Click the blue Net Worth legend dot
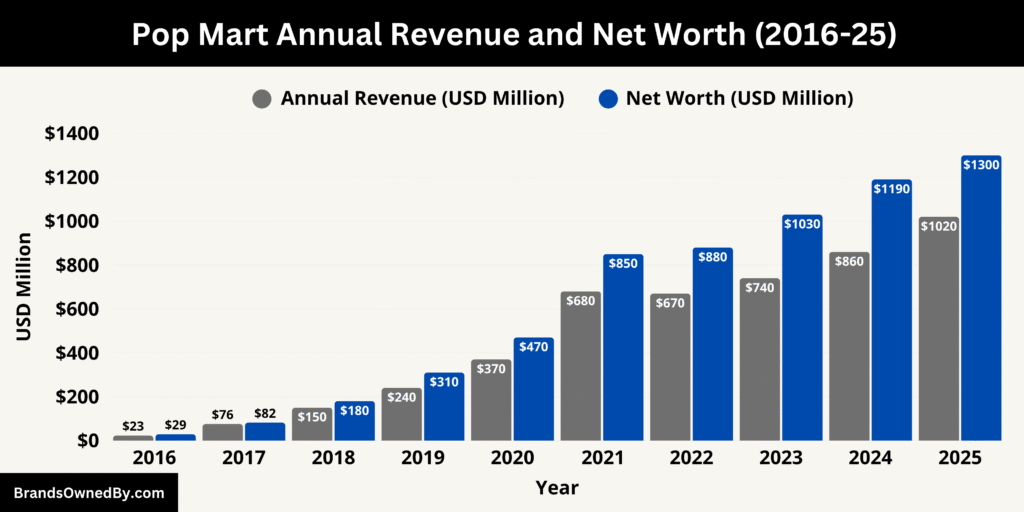The width and height of the screenshot is (1024, 512). click(608, 99)
